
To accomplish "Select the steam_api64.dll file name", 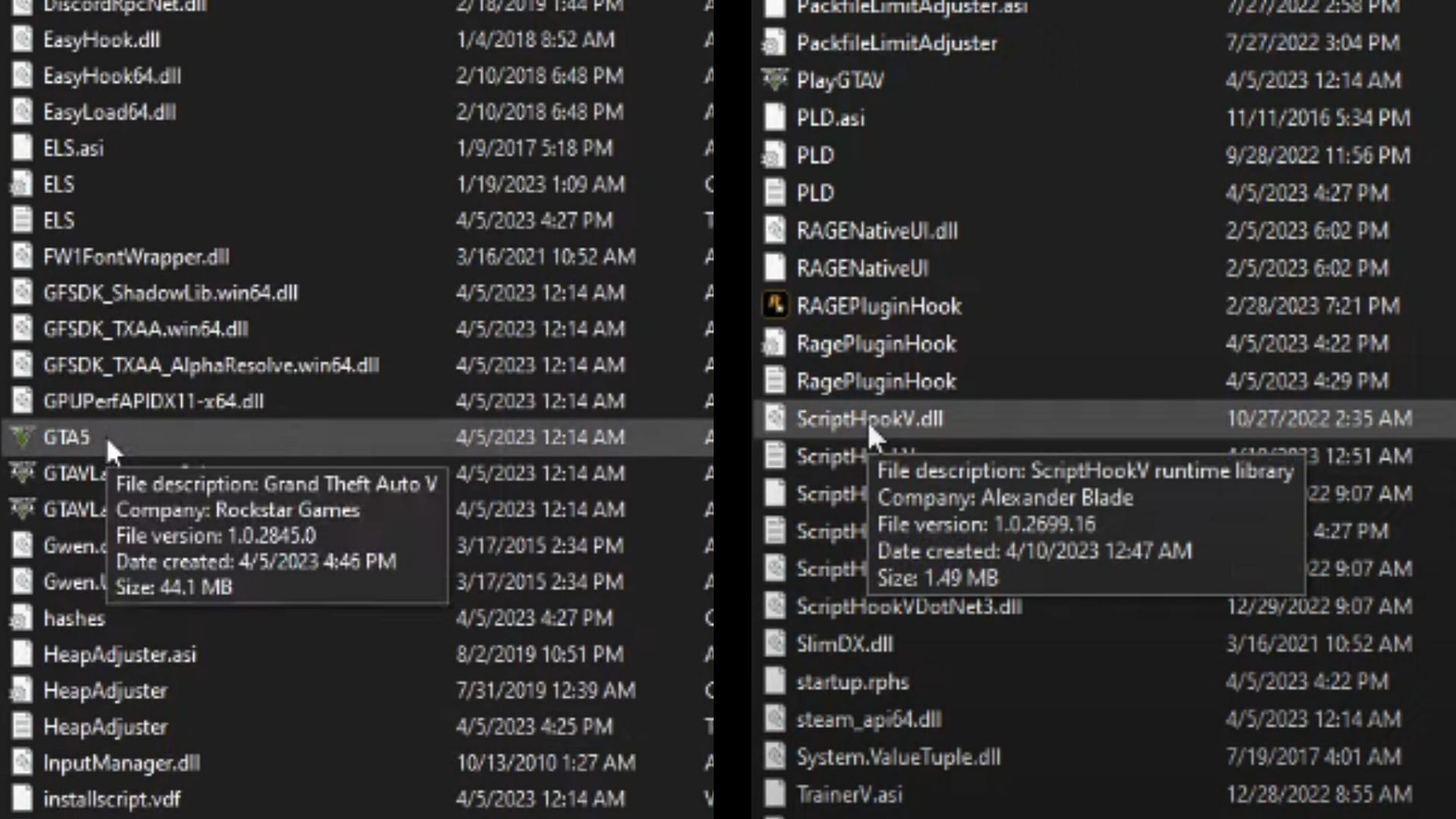I will (869, 719).
